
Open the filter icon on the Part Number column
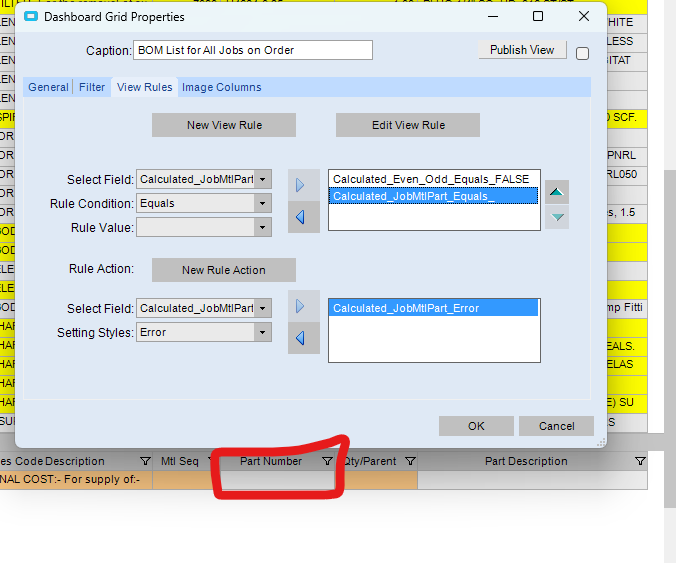tap(327, 461)
